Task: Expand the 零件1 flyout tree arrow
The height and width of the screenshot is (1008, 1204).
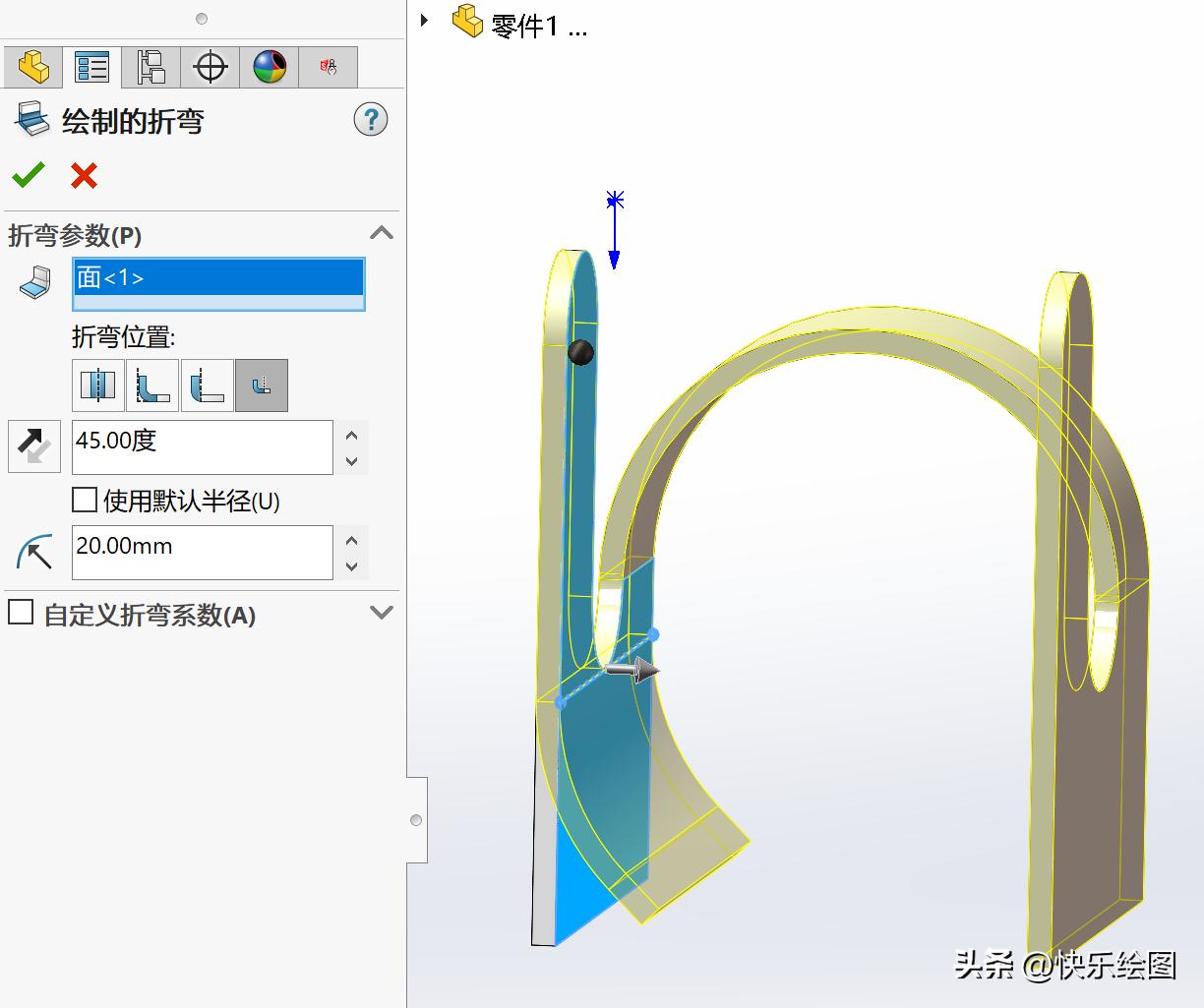Action: (424, 20)
